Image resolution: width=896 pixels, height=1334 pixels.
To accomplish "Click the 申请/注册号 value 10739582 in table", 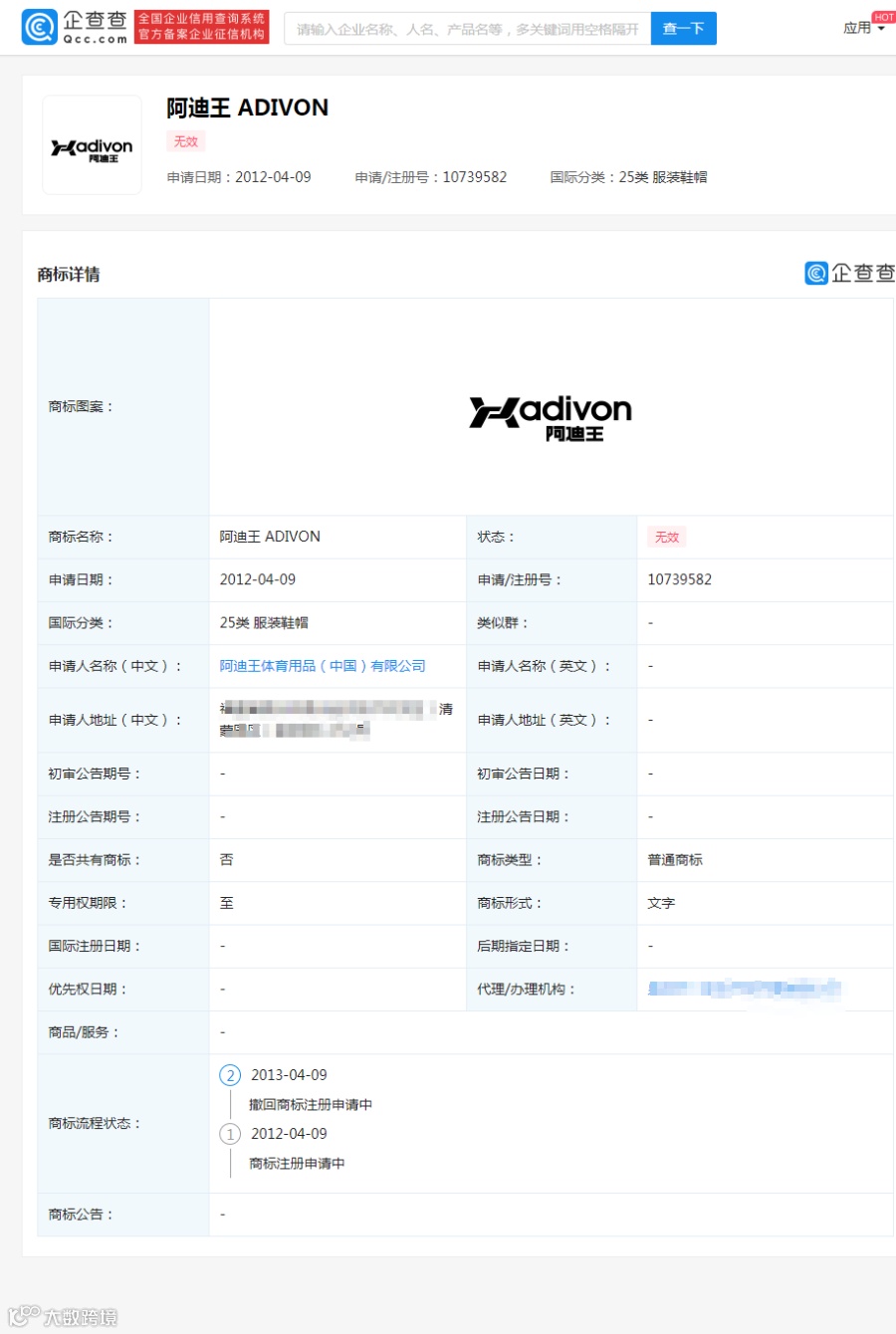I will coord(680,579).
